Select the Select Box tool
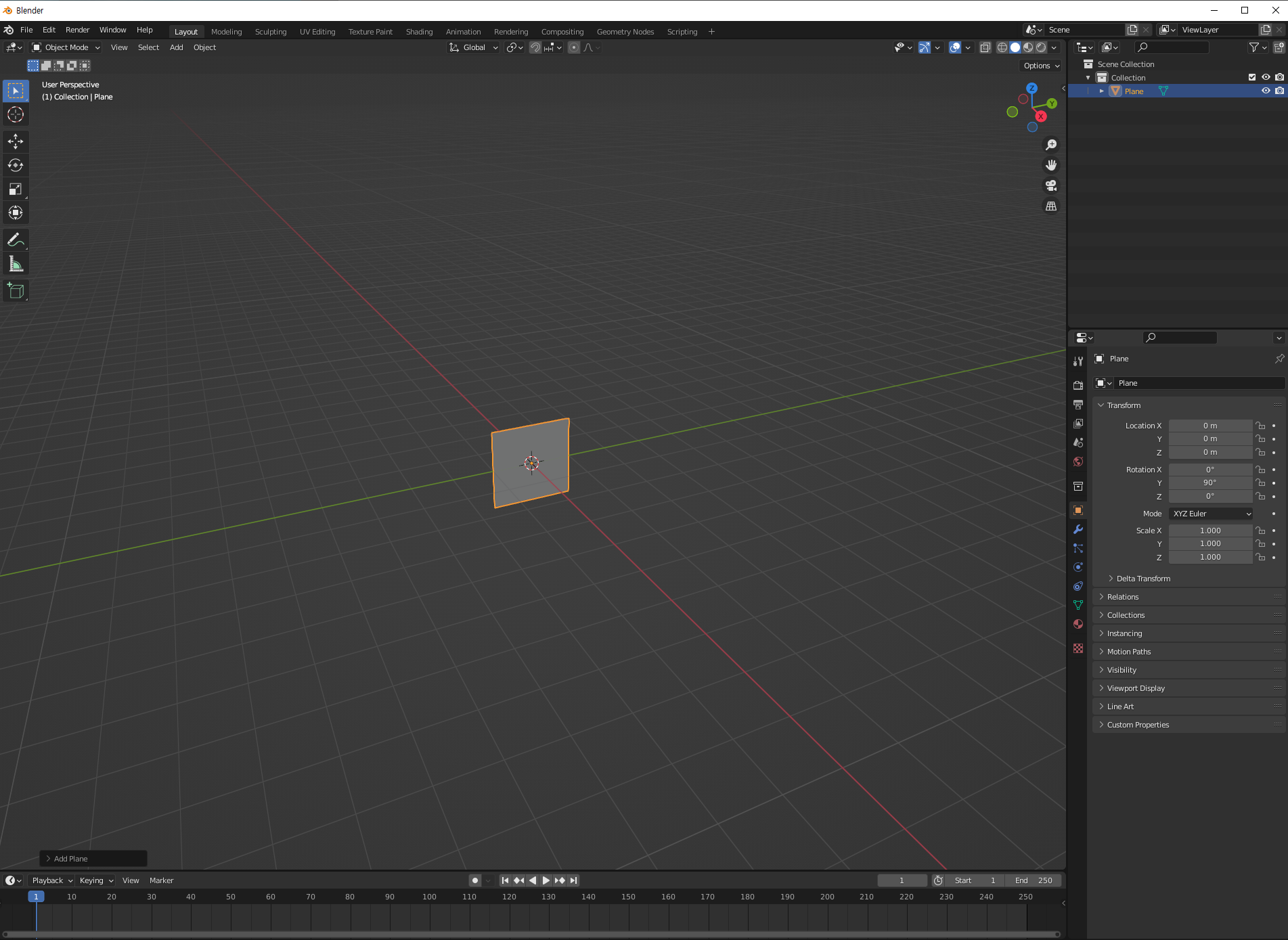Screen dimensions: 1288x940 click(x=16, y=91)
